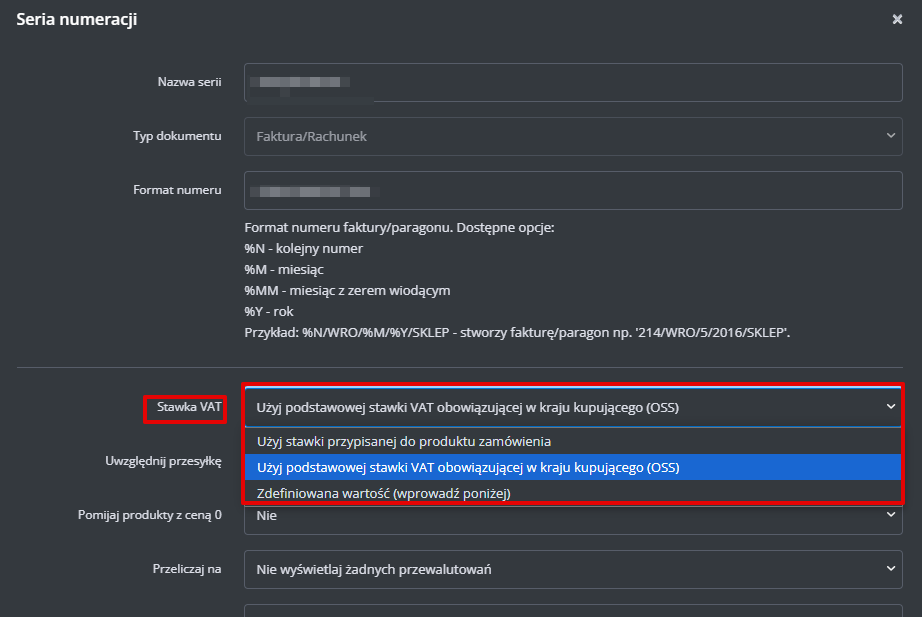Click the partially visible field below Przeliczaj na
The width and height of the screenshot is (922, 617).
[572, 609]
